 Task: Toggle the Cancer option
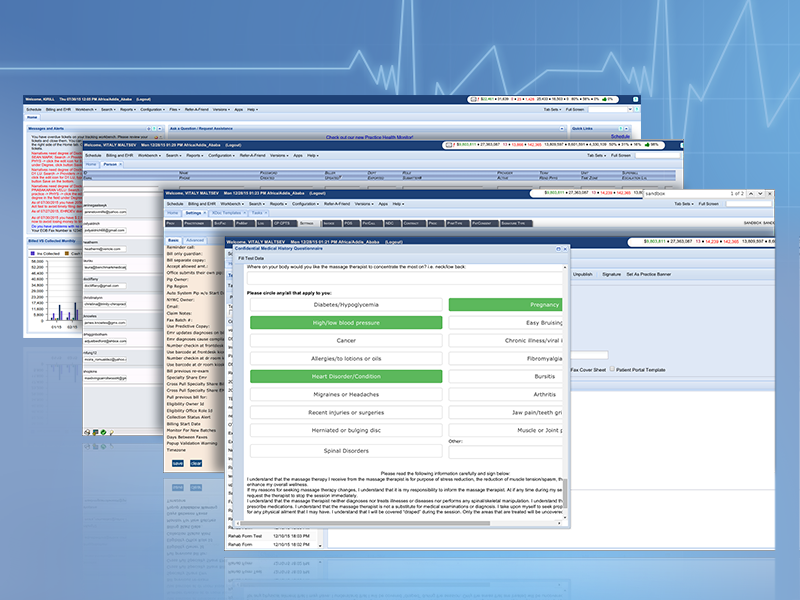(x=346, y=340)
